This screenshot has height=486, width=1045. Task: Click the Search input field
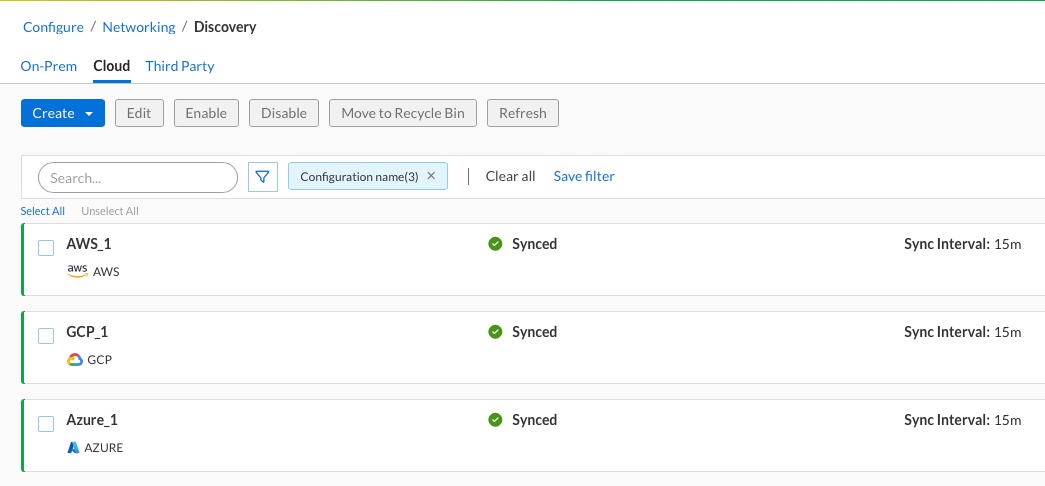[x=137, y=177]
